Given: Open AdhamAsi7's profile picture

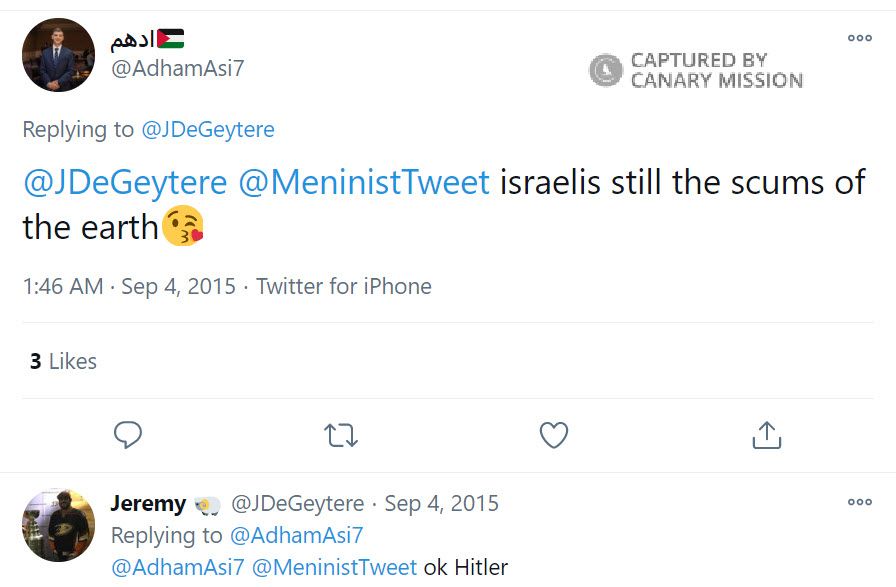Looking at the screenshot, I should [x=58, y=55].
